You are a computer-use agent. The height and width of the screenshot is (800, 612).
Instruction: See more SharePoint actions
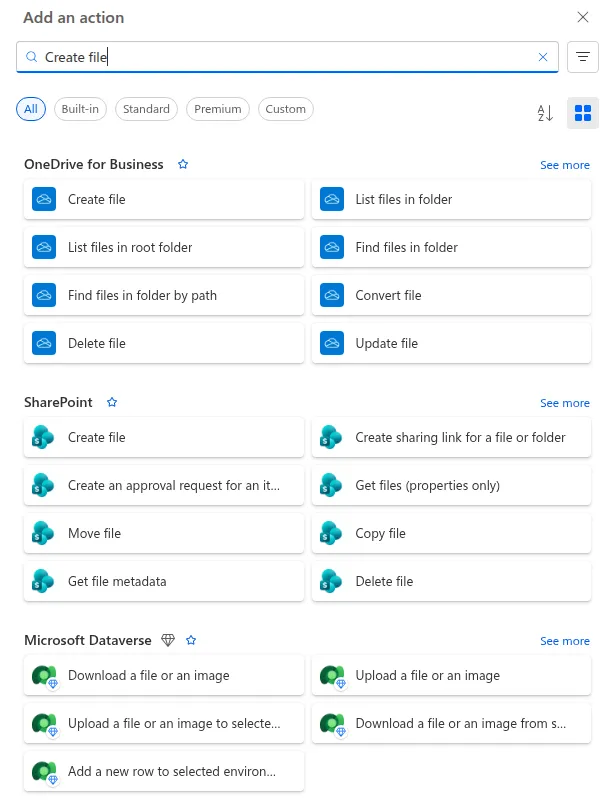point(565,403)
